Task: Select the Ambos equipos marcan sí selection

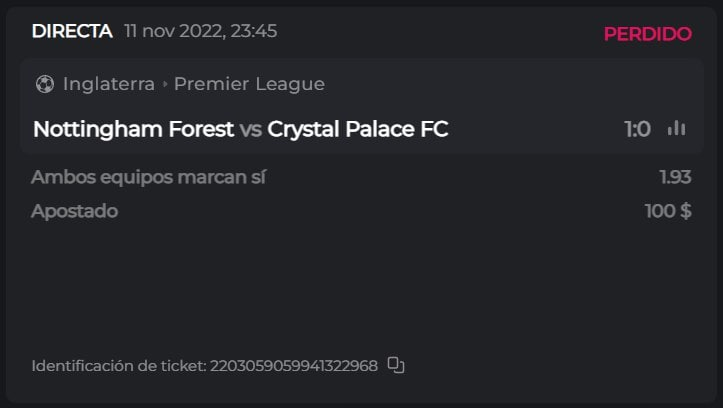Action: click(149, 178)
